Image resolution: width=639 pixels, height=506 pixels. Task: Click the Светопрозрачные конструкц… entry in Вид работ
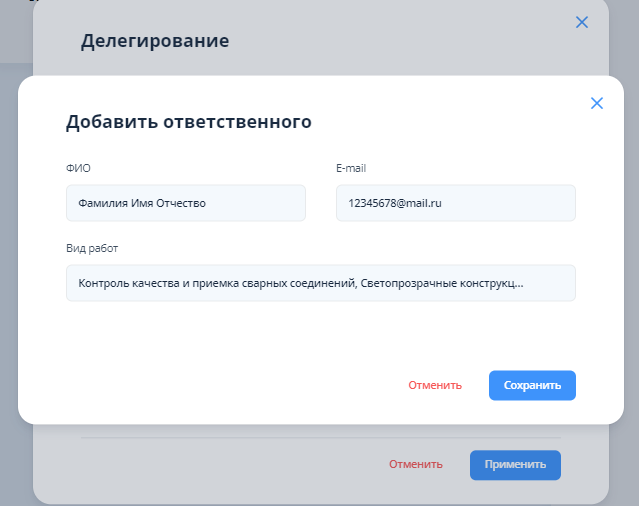pyautogui.click(x=442, y=283)
